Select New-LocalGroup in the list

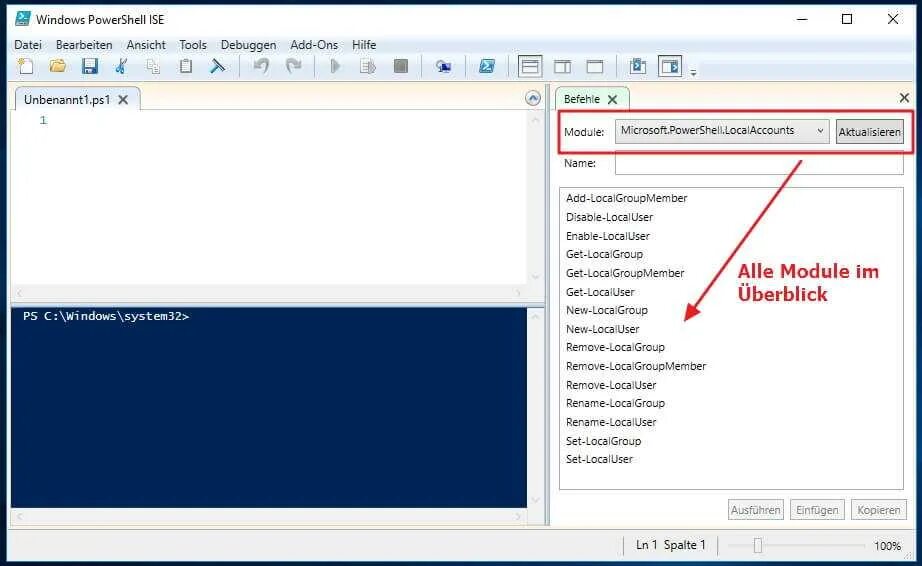606,310
